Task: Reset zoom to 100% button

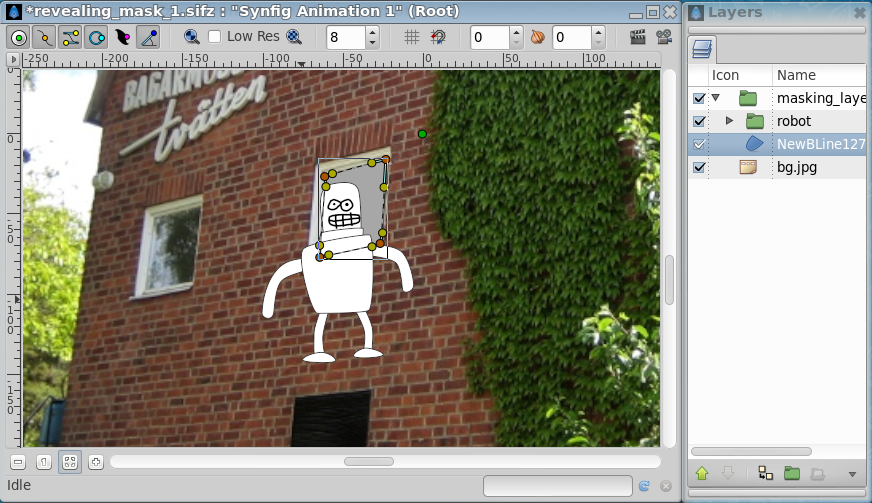Action: tap(43, 462)
